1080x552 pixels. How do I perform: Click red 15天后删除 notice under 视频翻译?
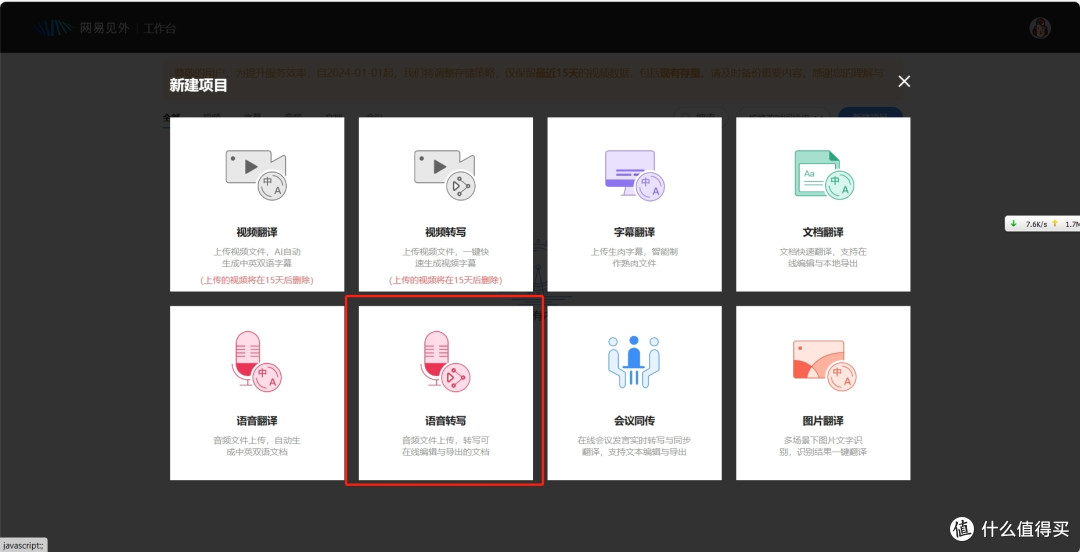pyautogui.click(x=257, y=280)
